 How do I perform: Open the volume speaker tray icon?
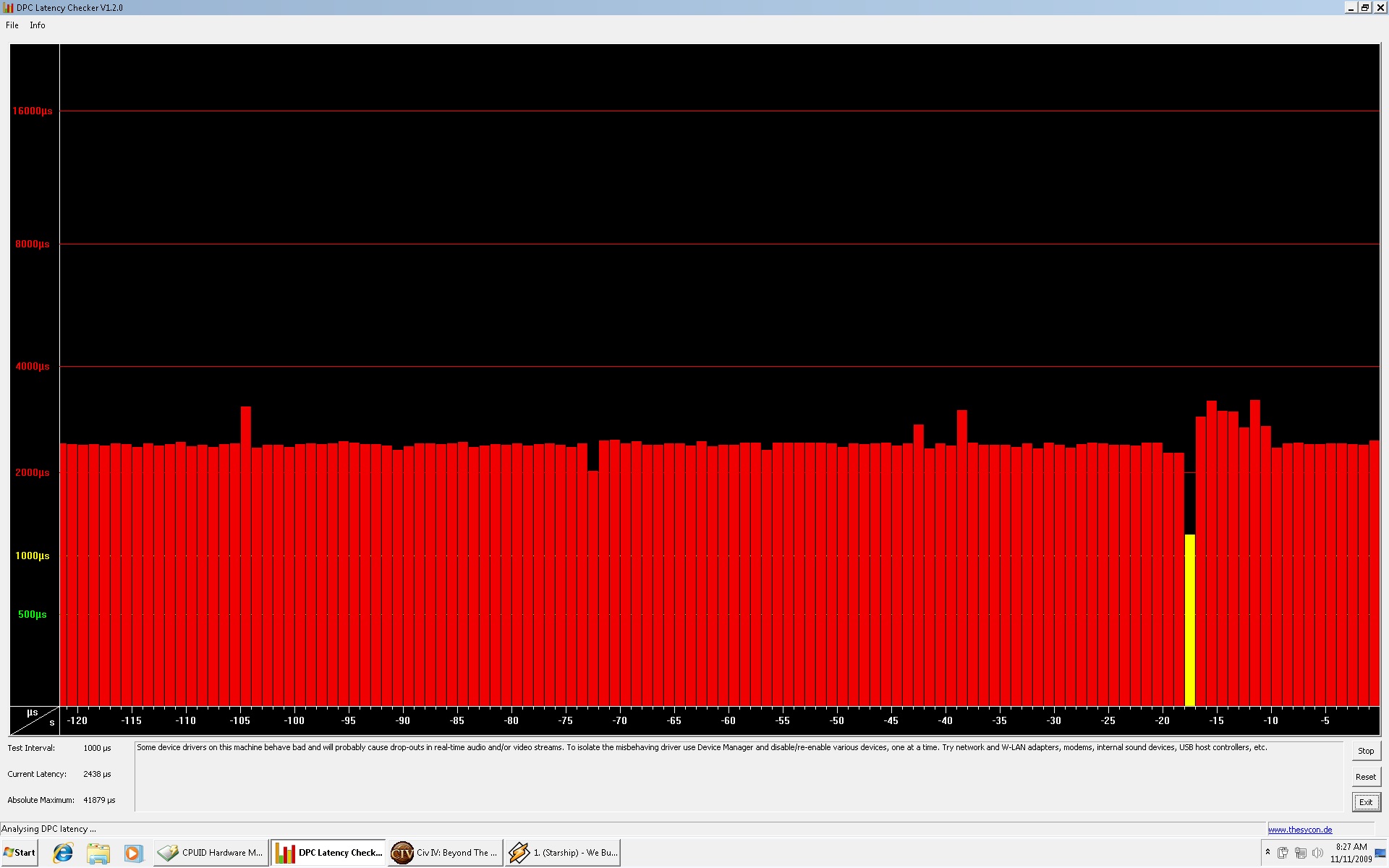click(x=1317, y=853)
